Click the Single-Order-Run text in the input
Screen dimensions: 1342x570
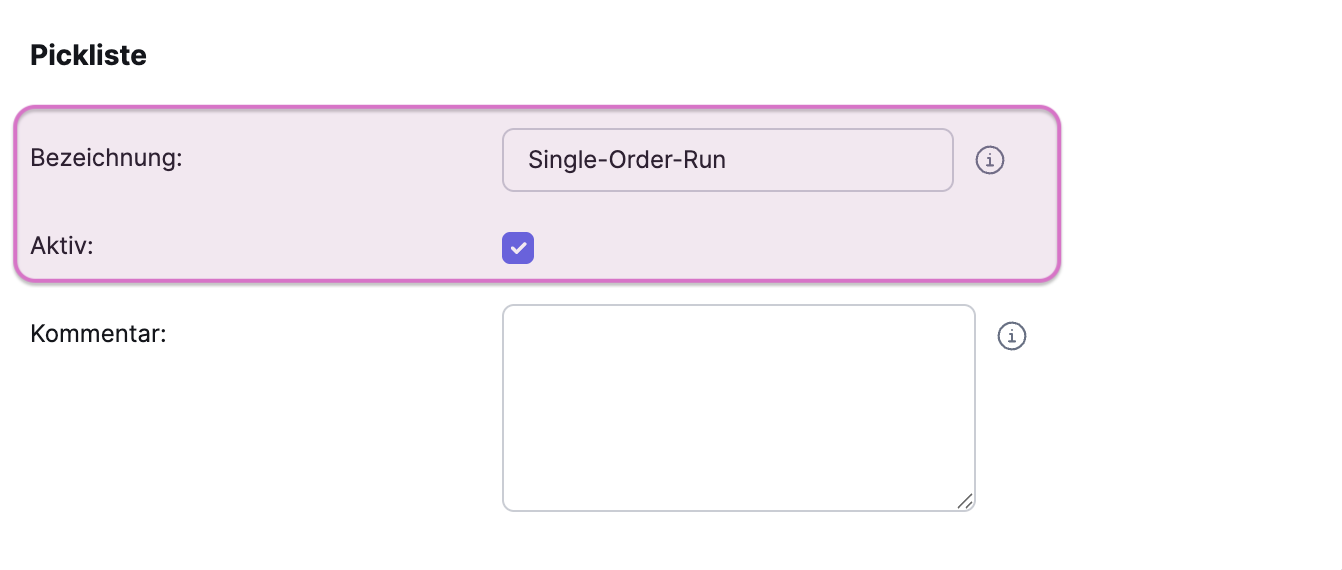(x=627, y=160)
